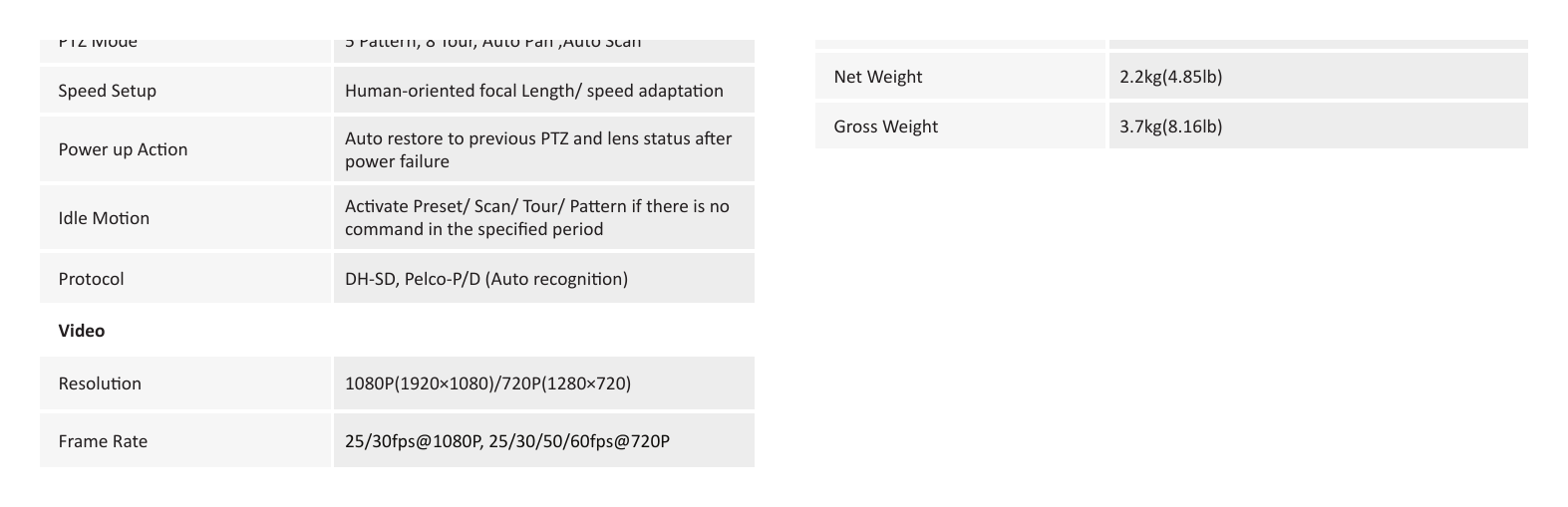Viewport: 1568px width, 507px height.
Task: Select the 3.7kg(8.16lb) value
Action: coord(1170,127)
